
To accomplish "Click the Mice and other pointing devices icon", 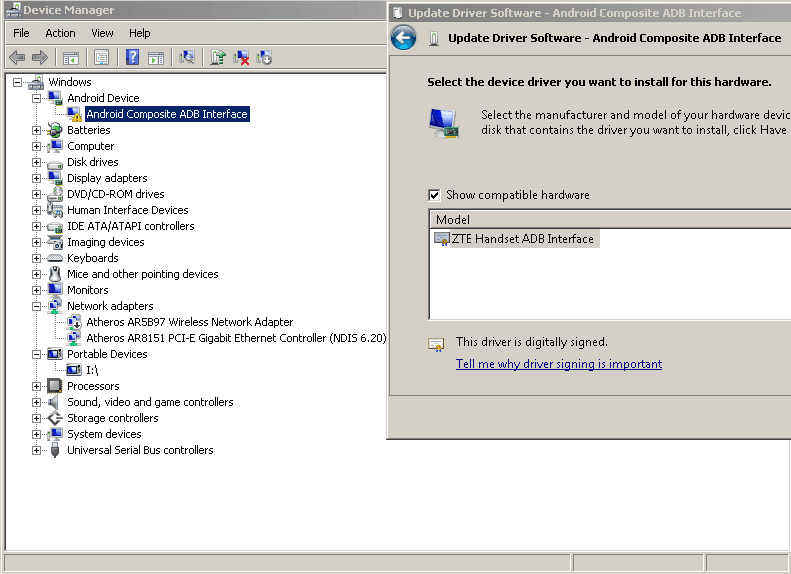I will pos(54,274).
